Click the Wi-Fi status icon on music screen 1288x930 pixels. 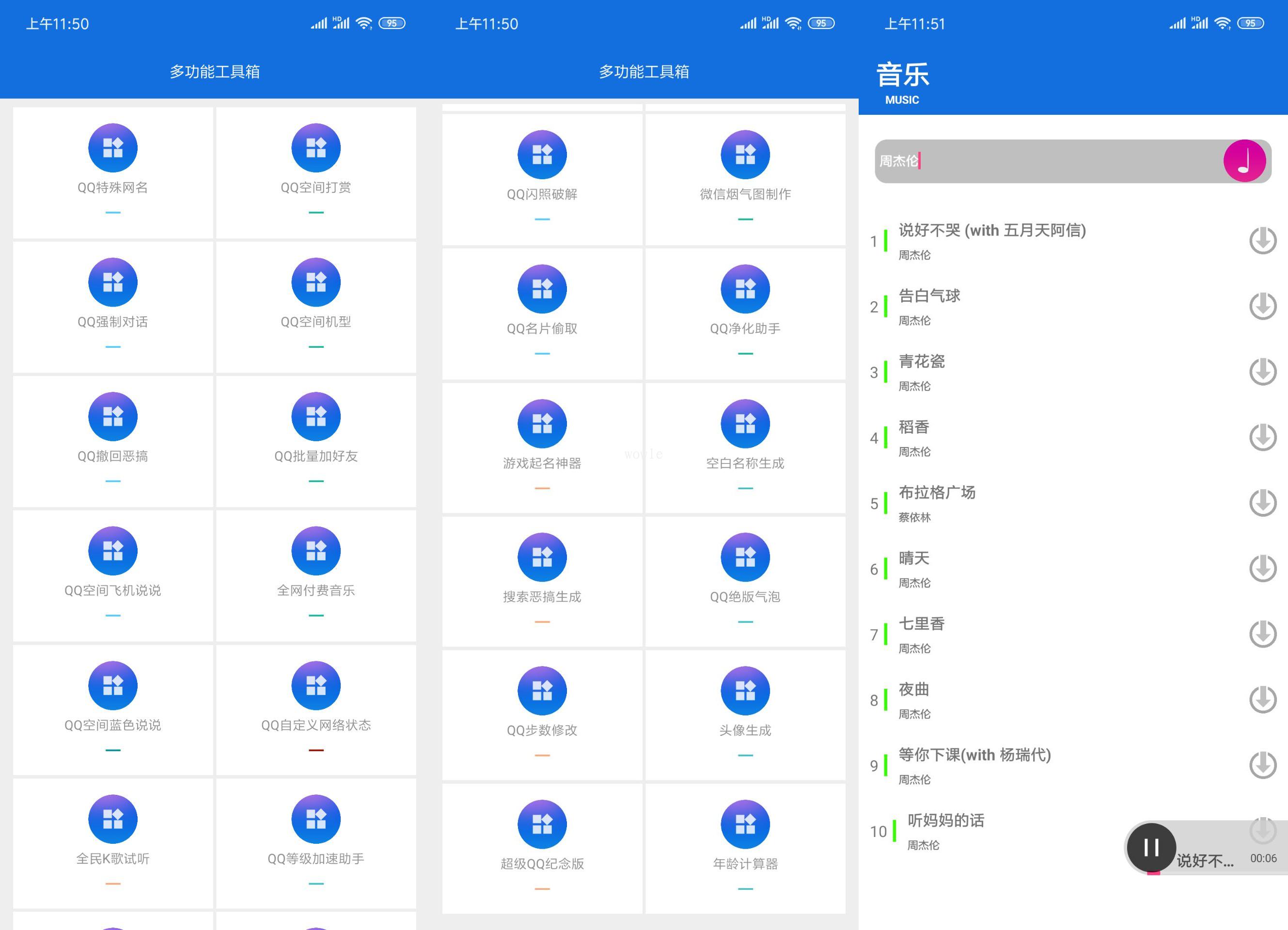click(1222, 23)
